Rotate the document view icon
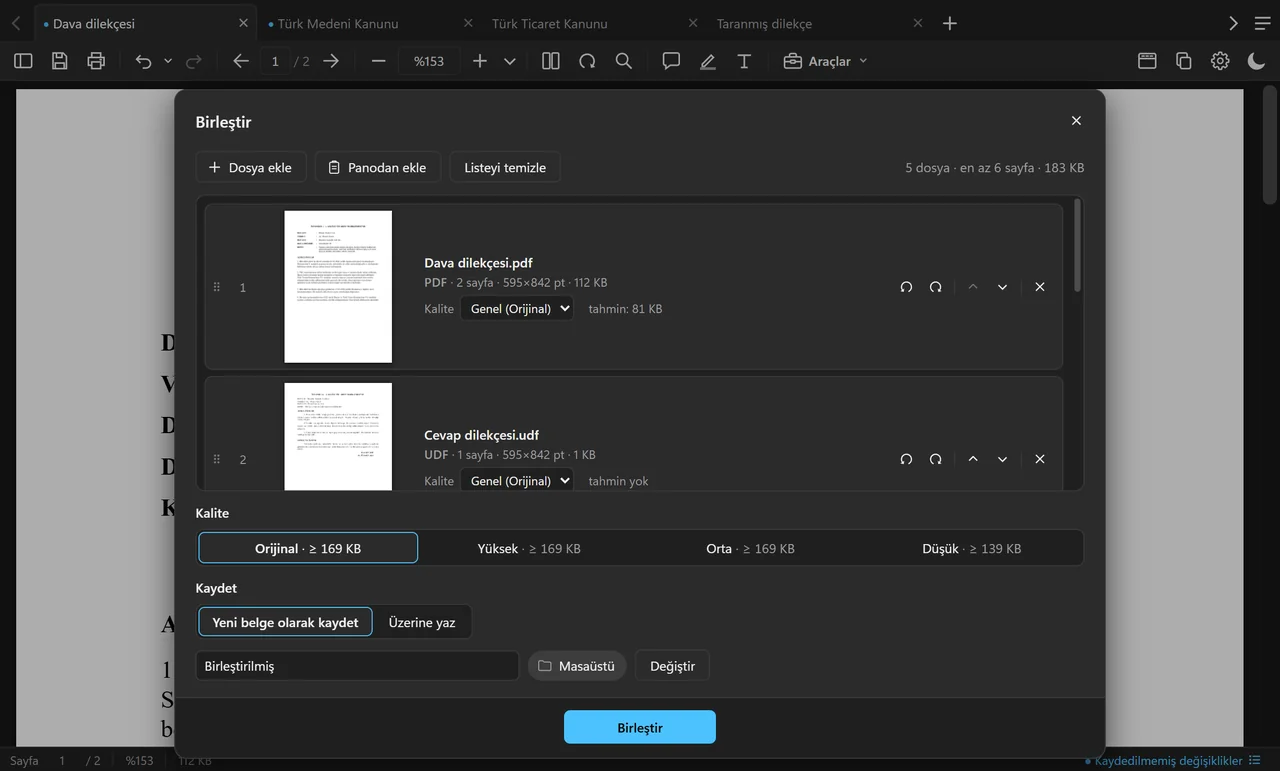Screen dimensions: 1280x771 point(587,61)
